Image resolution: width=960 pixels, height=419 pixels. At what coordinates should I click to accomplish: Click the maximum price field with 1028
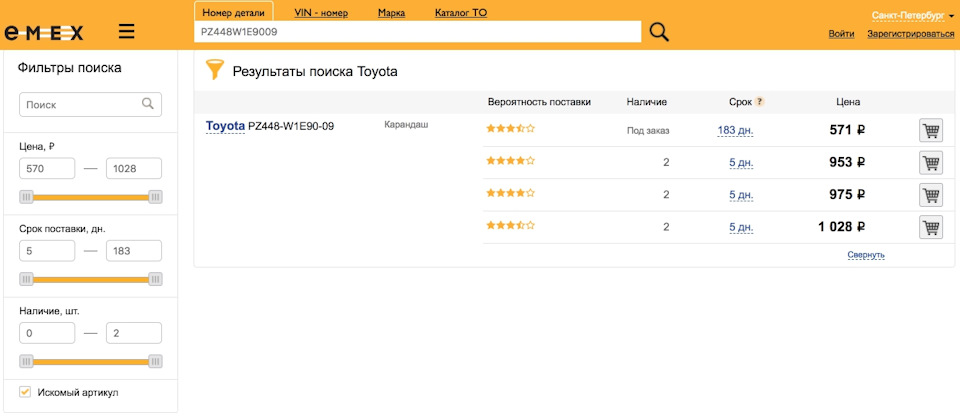(134, 168)
